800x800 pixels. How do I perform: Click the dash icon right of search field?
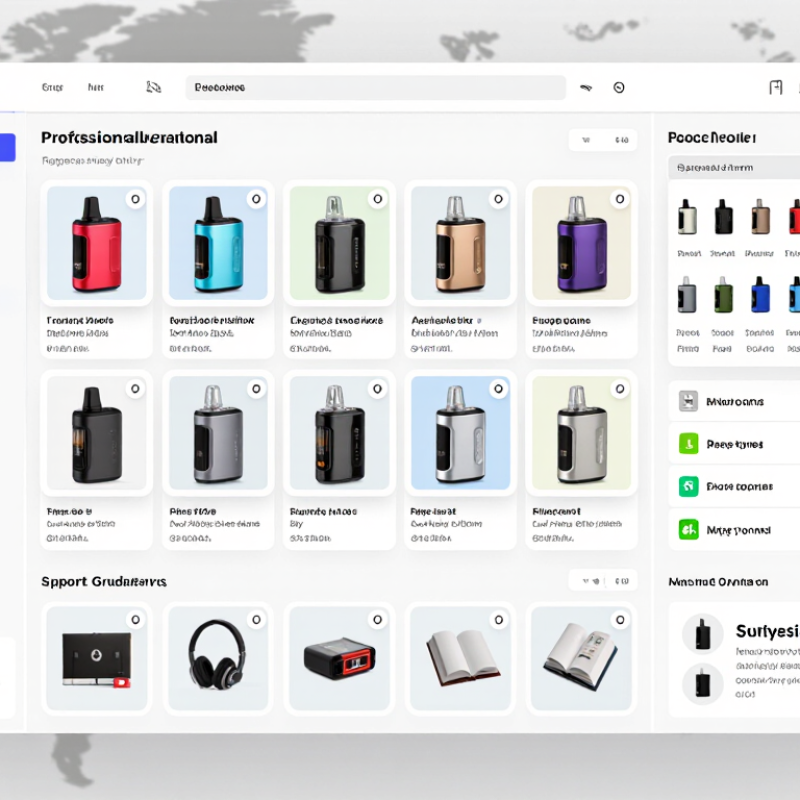pos(586,88)
